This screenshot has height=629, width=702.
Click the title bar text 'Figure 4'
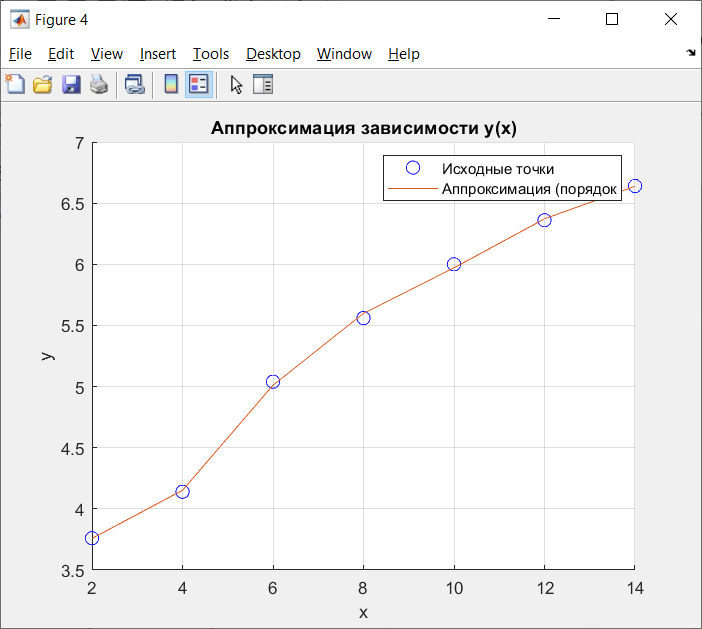point(61,20)
